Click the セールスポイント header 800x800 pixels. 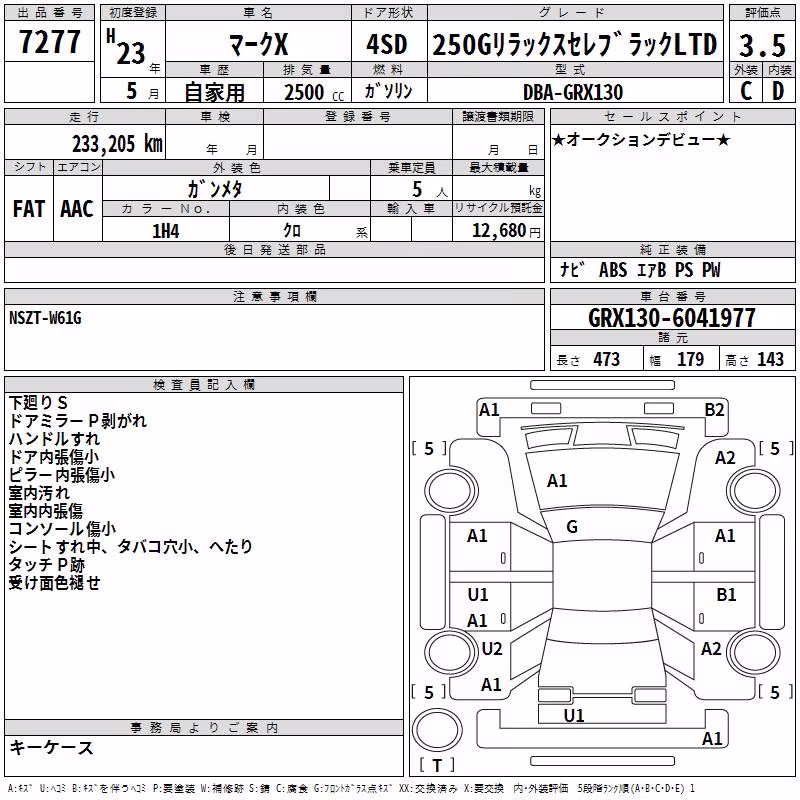point(672,116)
